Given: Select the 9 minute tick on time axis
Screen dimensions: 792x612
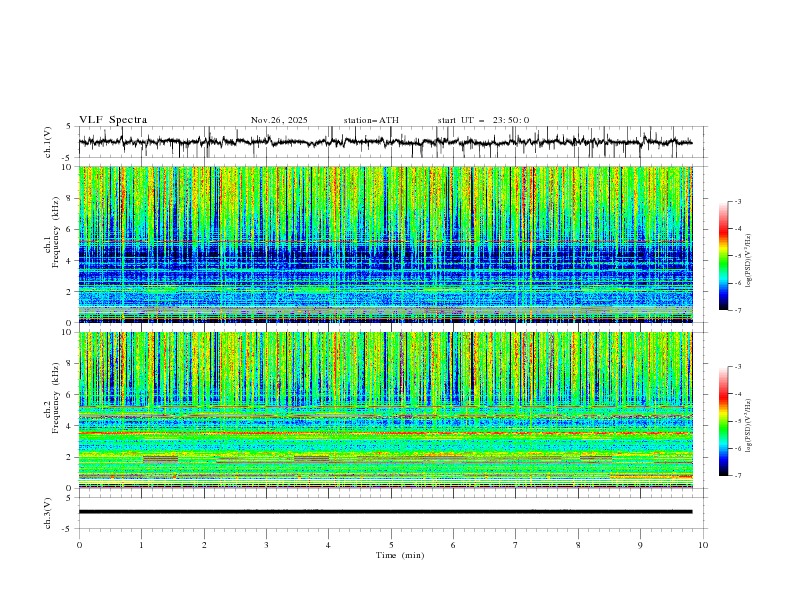Looking at the screenshot, I should click(x=641, y=544).
